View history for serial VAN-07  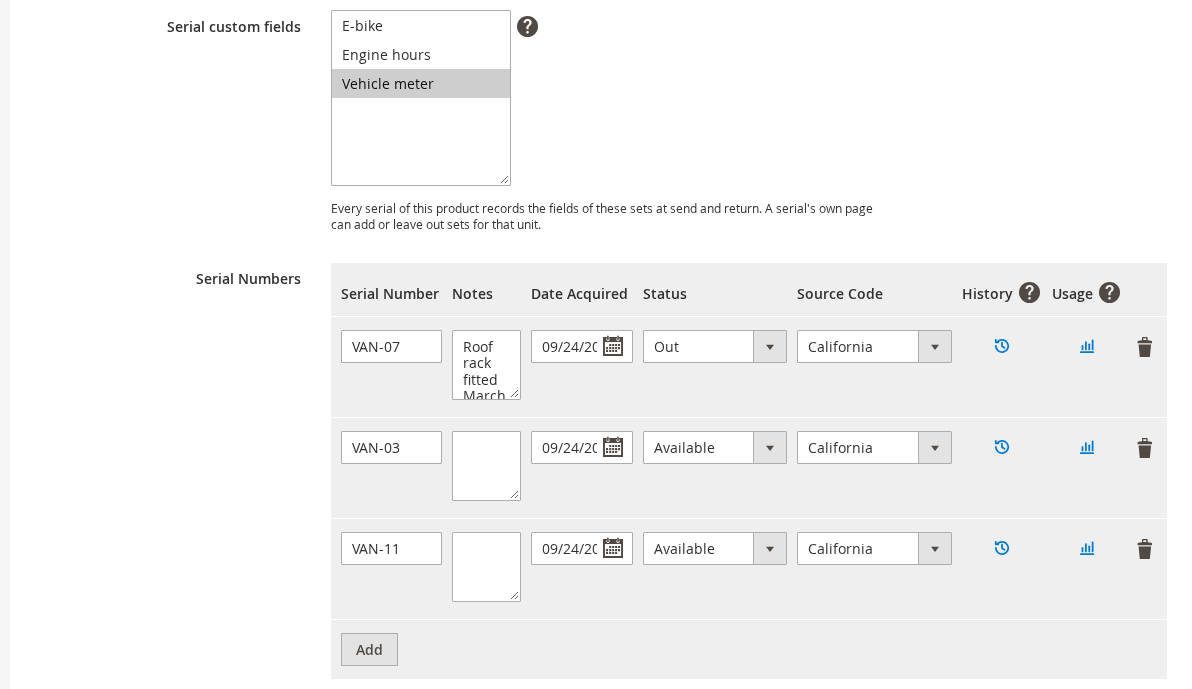tap(1002, 346)
